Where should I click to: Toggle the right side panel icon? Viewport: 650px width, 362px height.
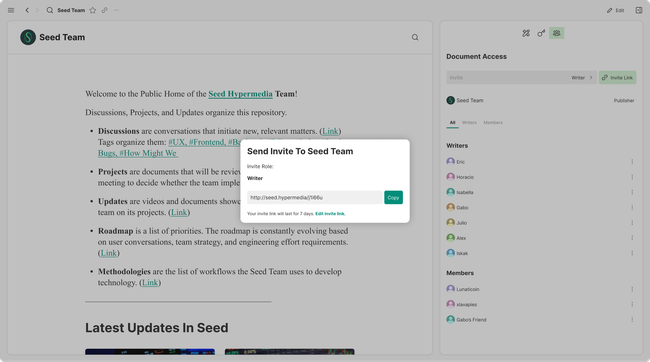pos(639,10)
